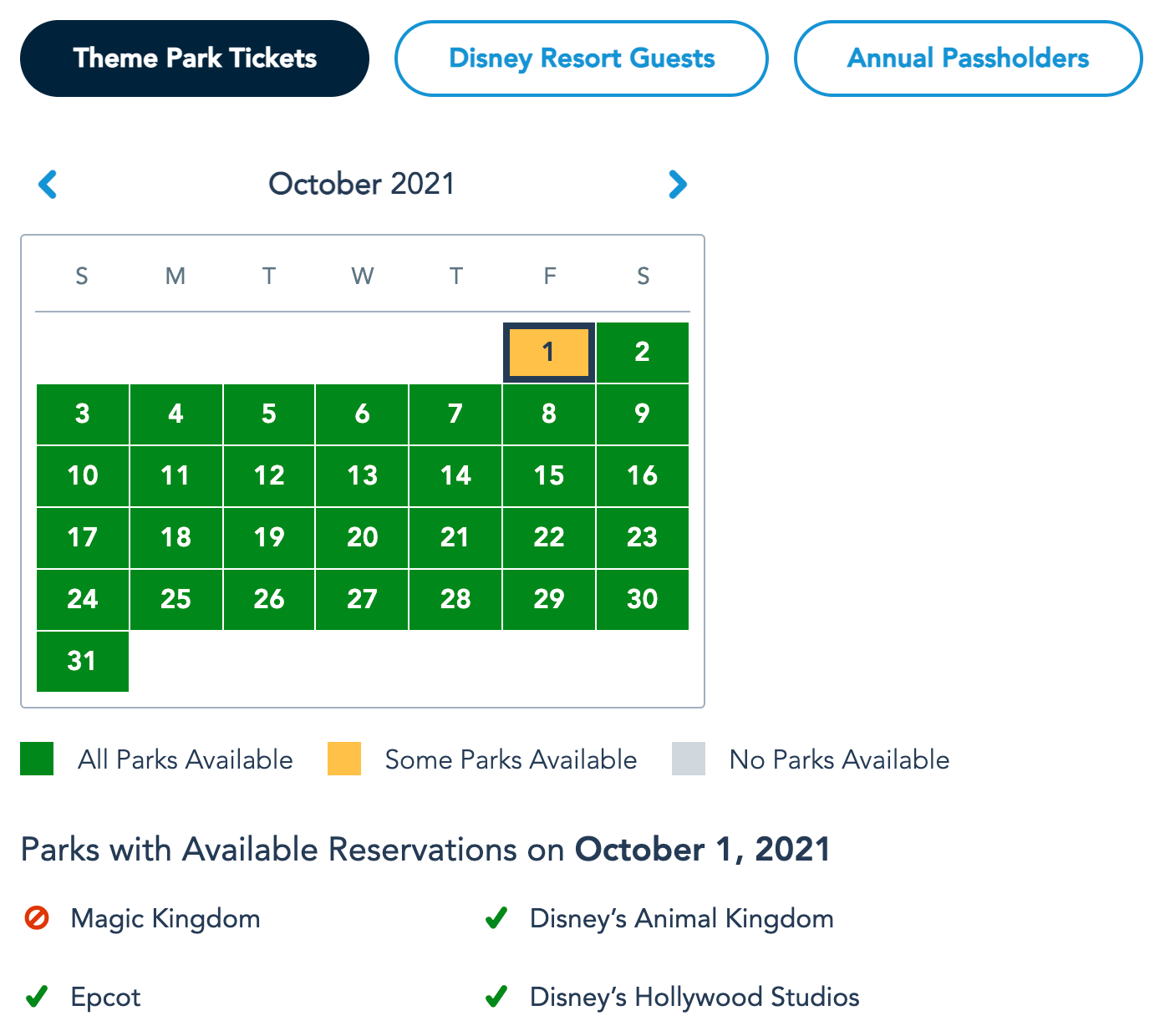The image size is (1170, 1036).
Task: Click the Magic Kingdom unavailable icon
Action: point(37,918)
